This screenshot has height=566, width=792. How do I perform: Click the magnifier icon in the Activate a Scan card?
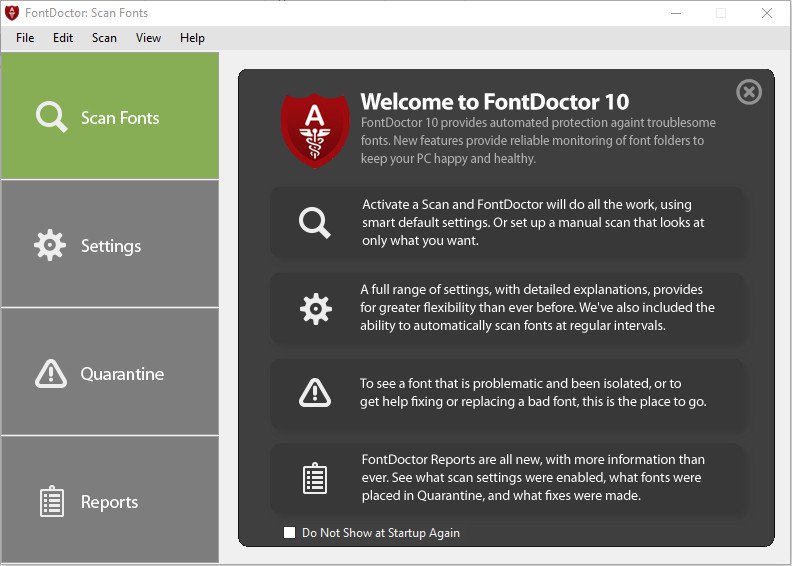point(314,222)
